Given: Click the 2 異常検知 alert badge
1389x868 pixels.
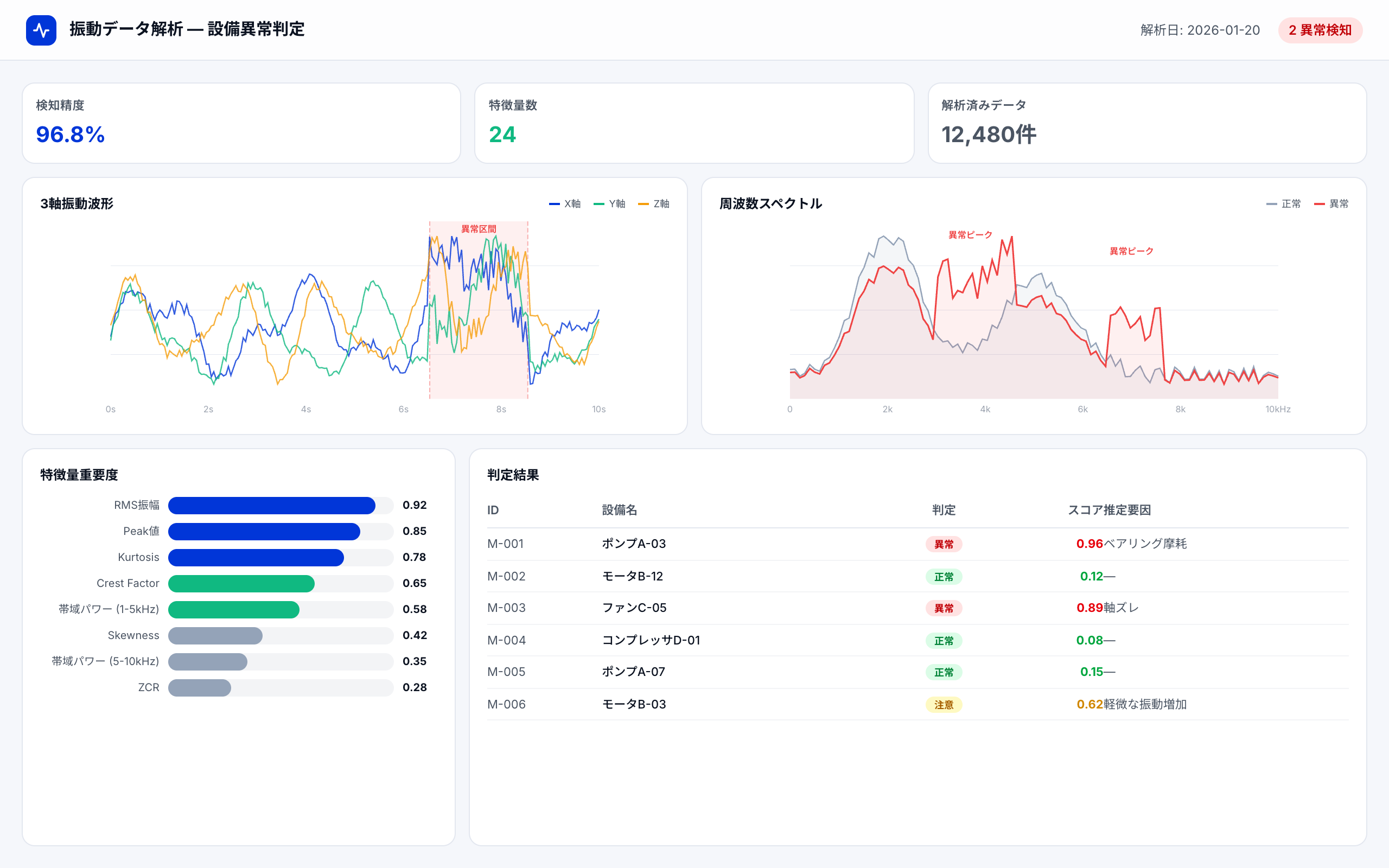Looking at the screenshot, I should coord(1320,30).
